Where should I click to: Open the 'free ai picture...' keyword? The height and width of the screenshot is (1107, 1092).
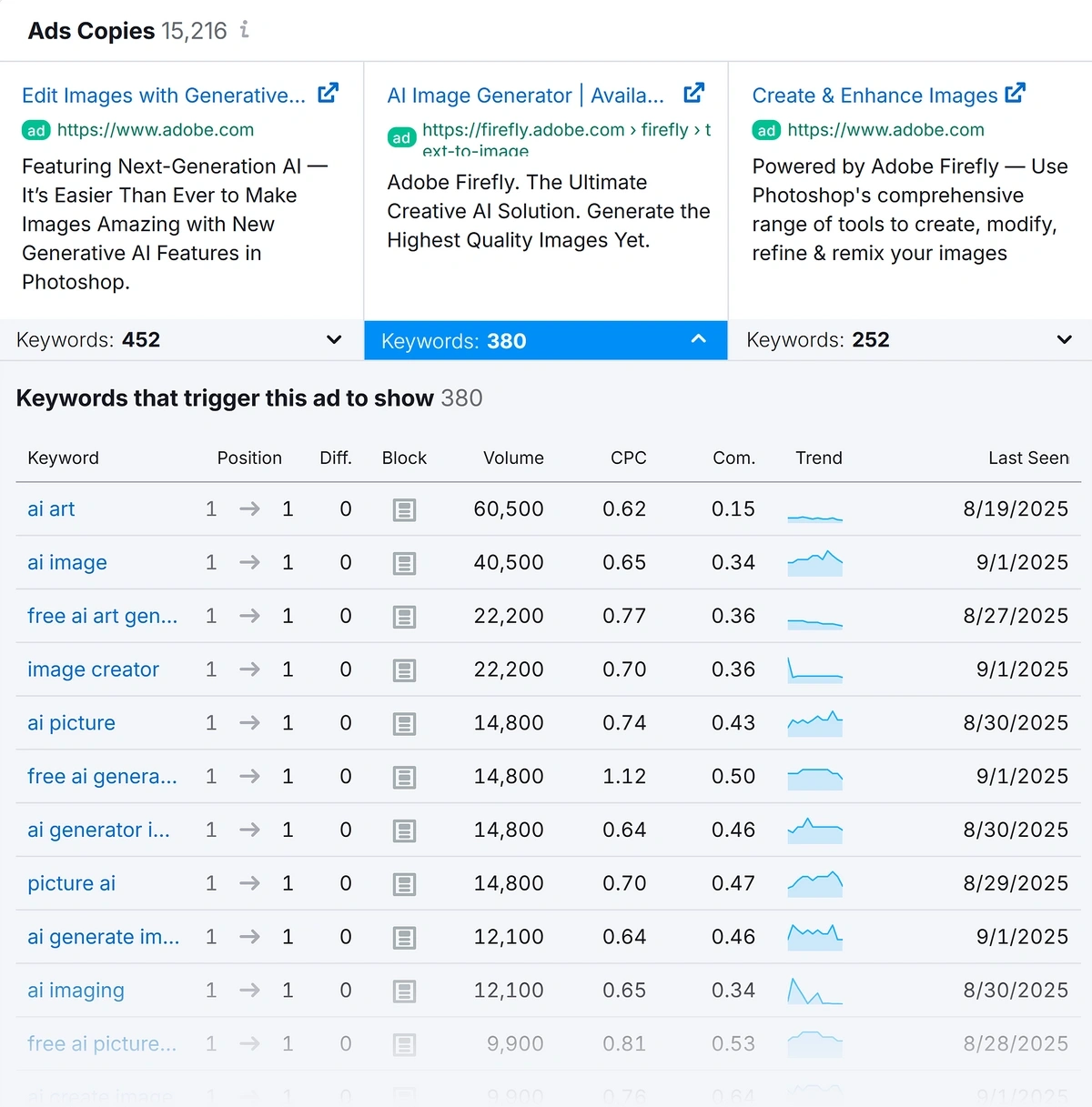pos(102,1044)
